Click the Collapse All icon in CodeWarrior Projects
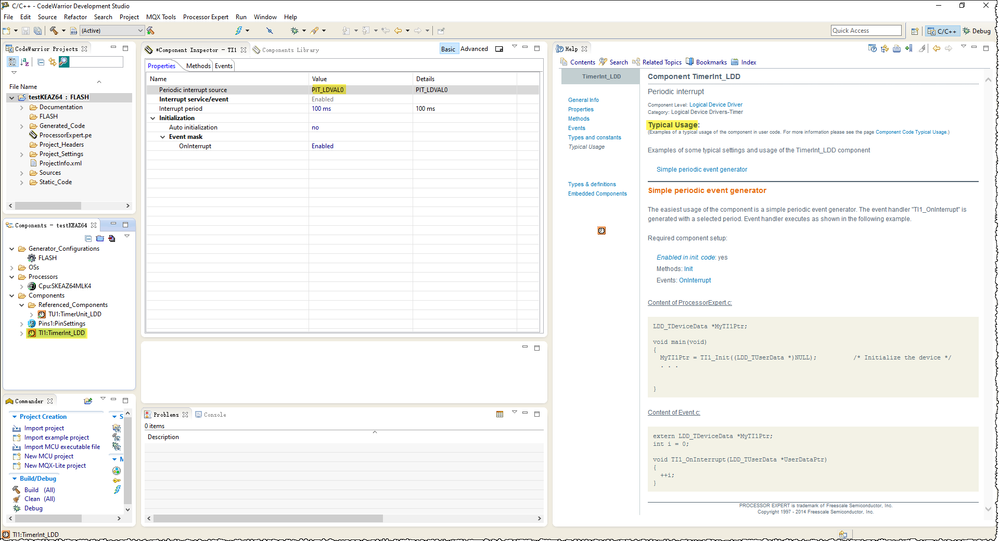The image size is (999, 541). point(41,62)
